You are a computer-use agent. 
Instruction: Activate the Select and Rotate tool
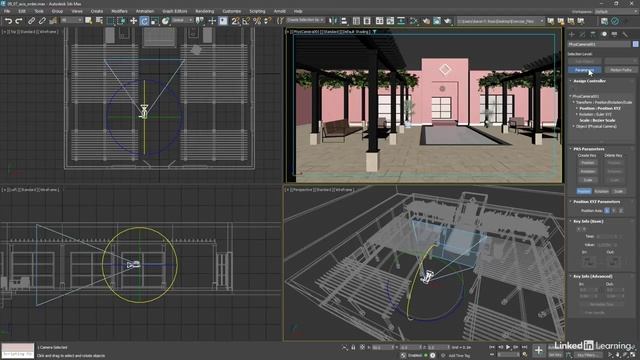point(144,21)
